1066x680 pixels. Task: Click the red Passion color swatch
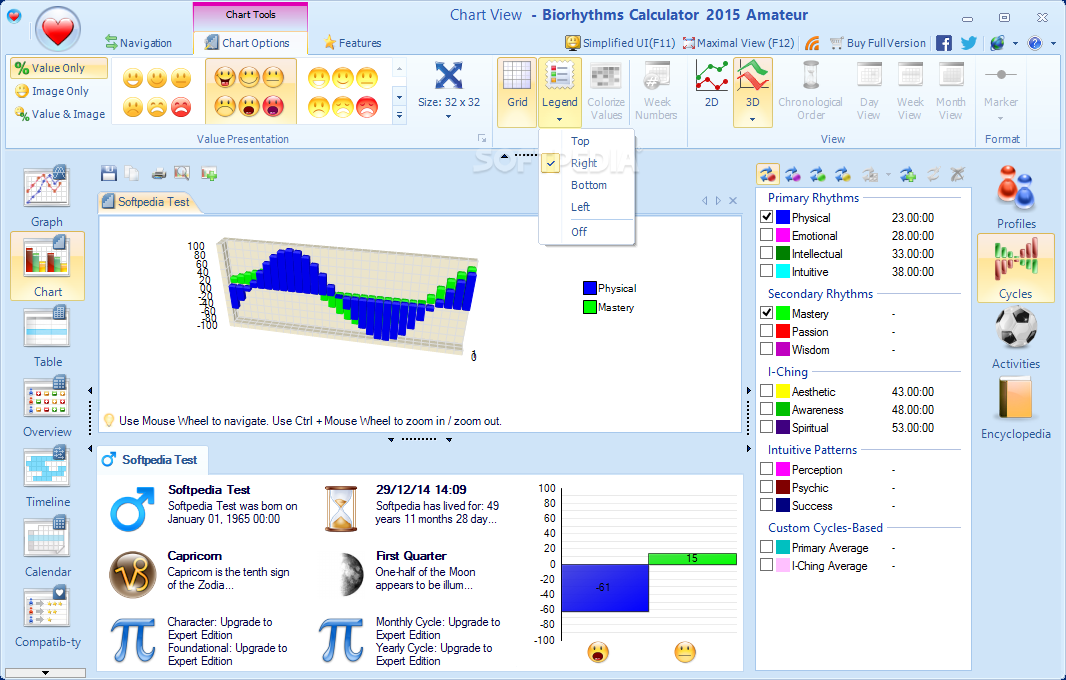point(783,331)
